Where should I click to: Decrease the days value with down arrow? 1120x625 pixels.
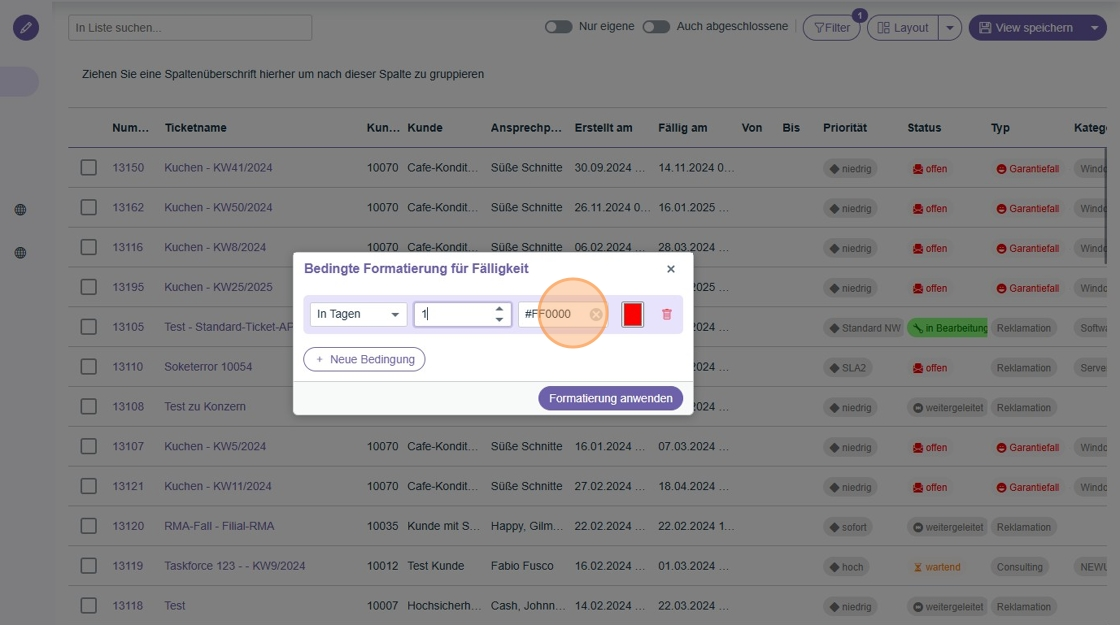[x=499, y=320]
